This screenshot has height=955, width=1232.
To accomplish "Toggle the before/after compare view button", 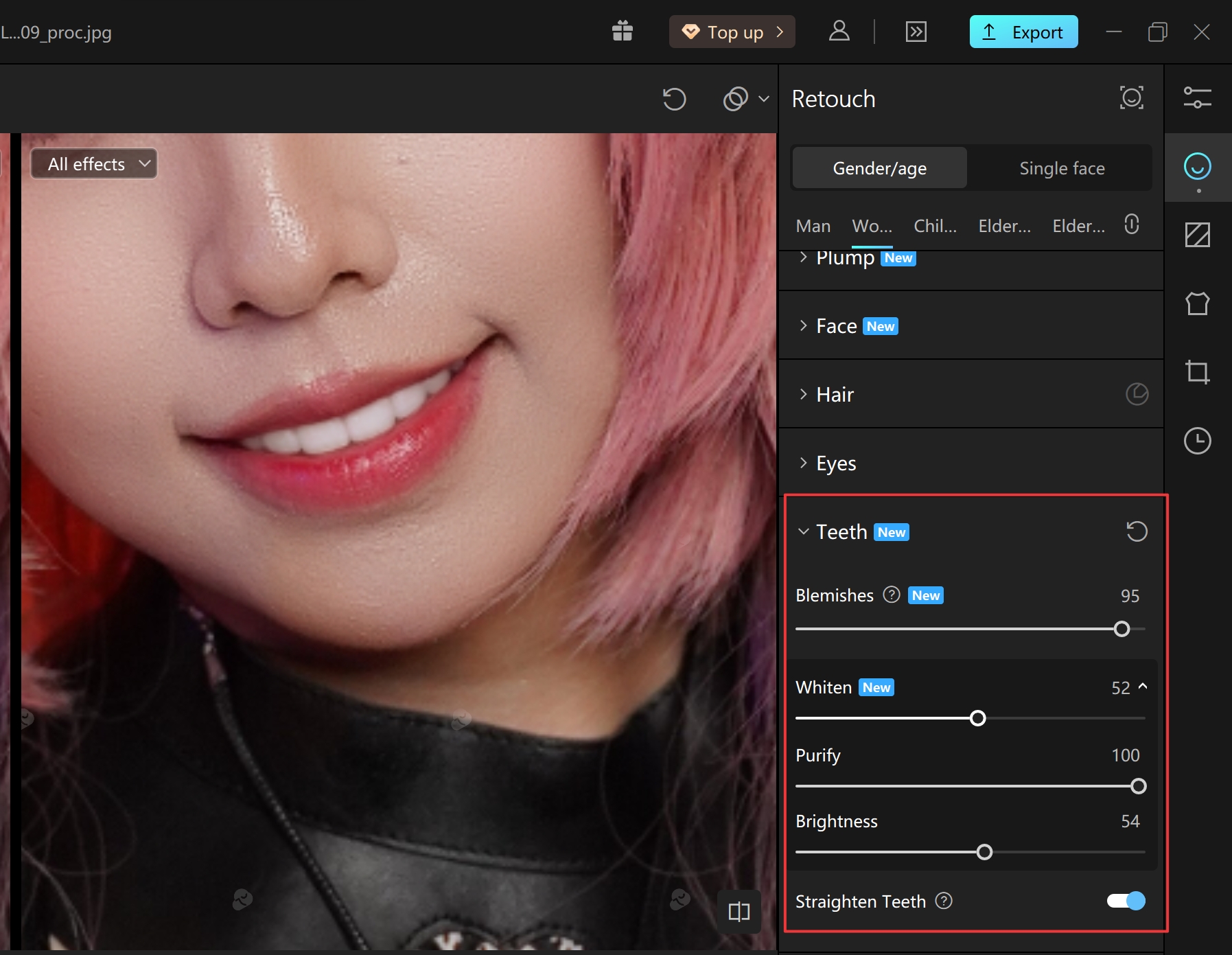I will click(x=739, y=912).
